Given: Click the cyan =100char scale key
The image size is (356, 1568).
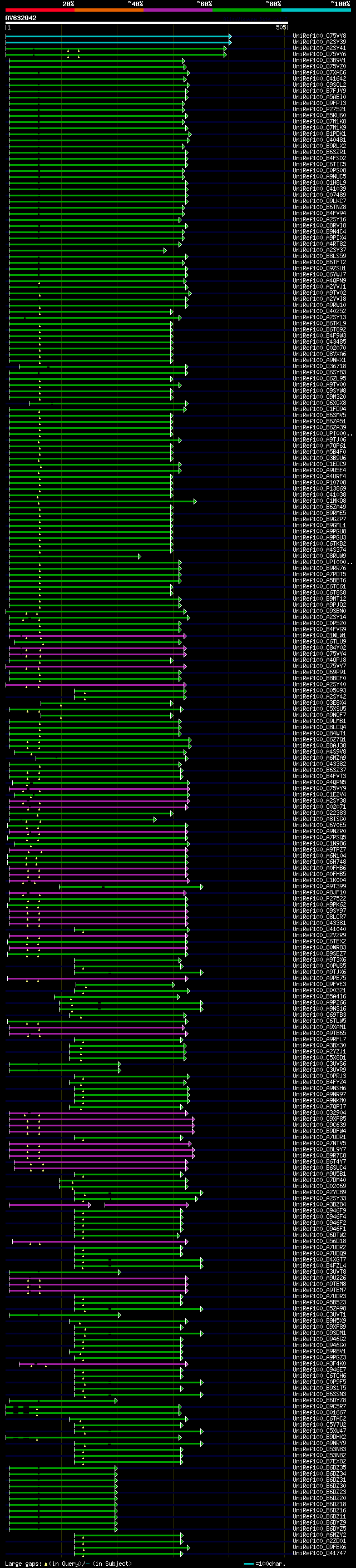Looking at the screenshot, I should [x=249, y=1563].
